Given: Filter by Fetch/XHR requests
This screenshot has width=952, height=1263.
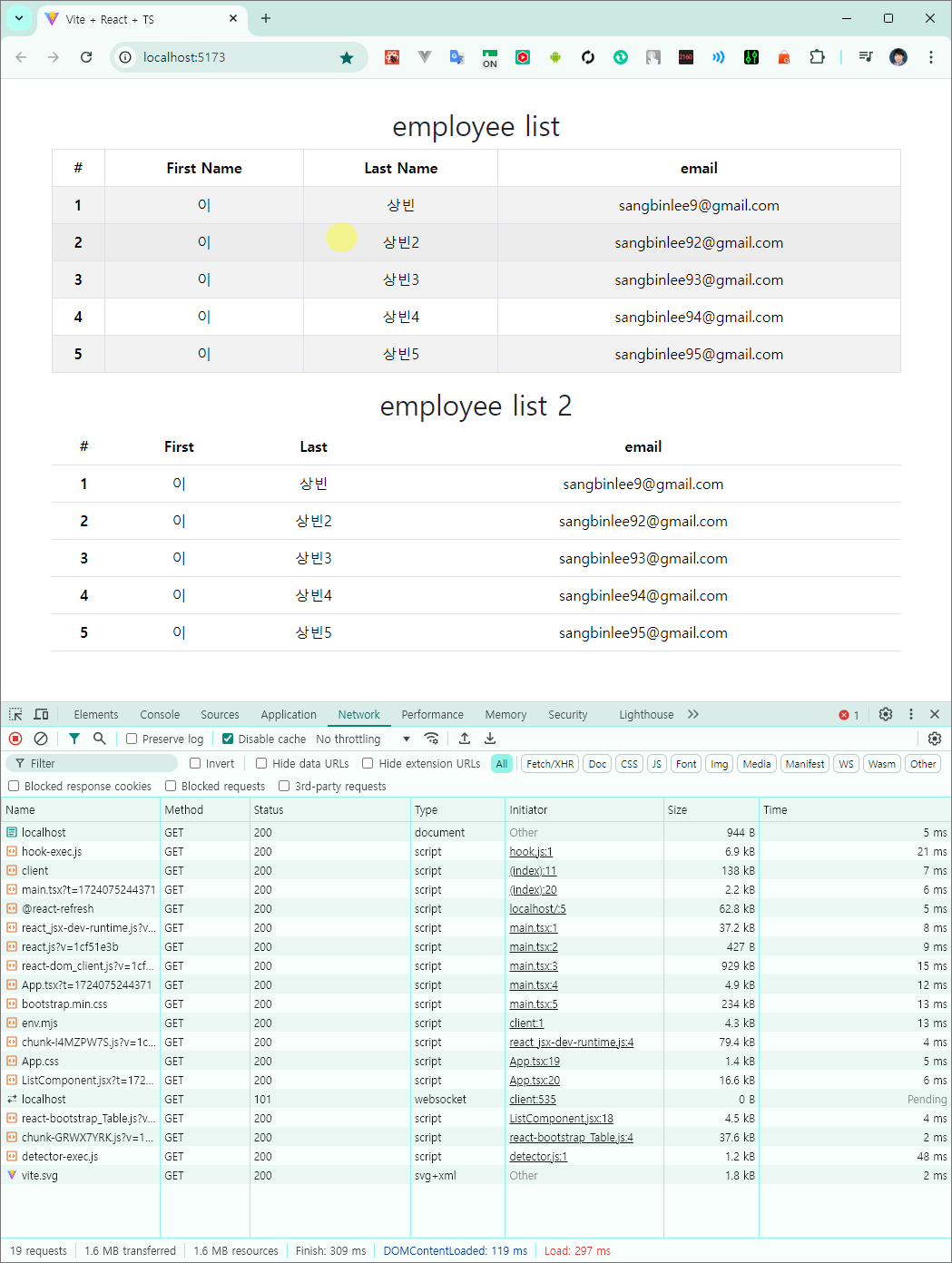Looking at the screenshot, I should 550,764.
